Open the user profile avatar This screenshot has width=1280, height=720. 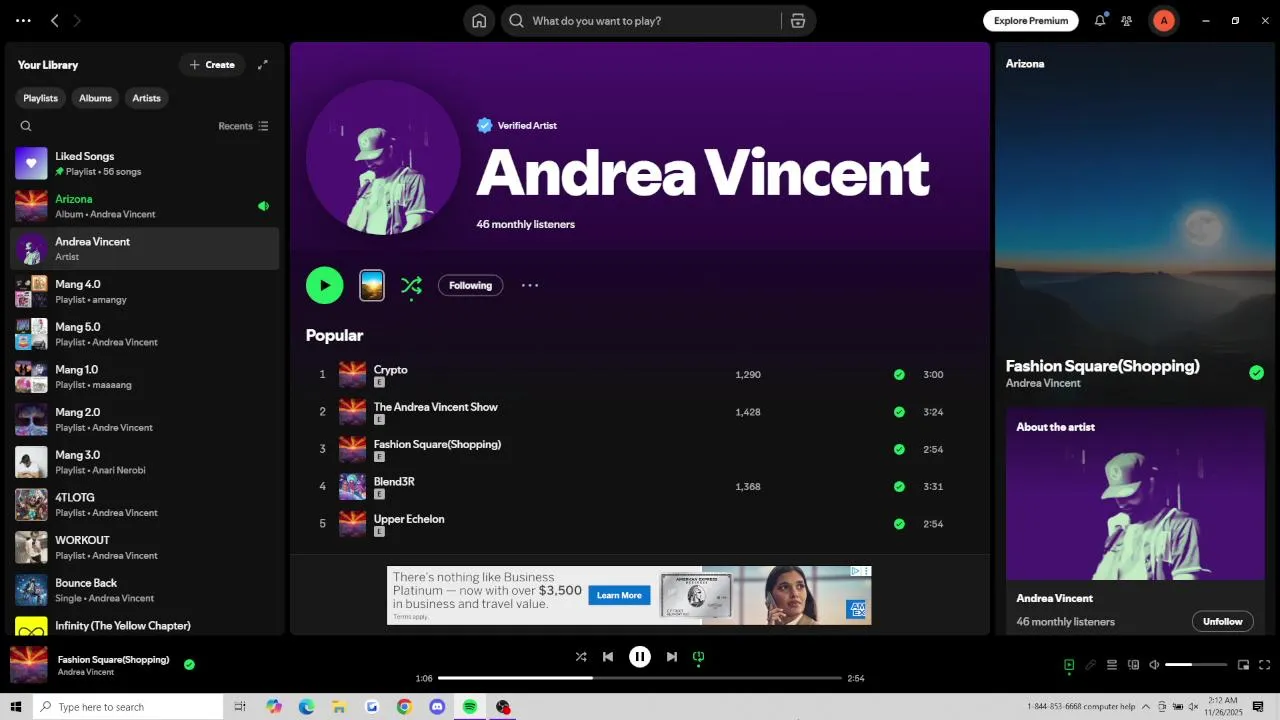1163,20
